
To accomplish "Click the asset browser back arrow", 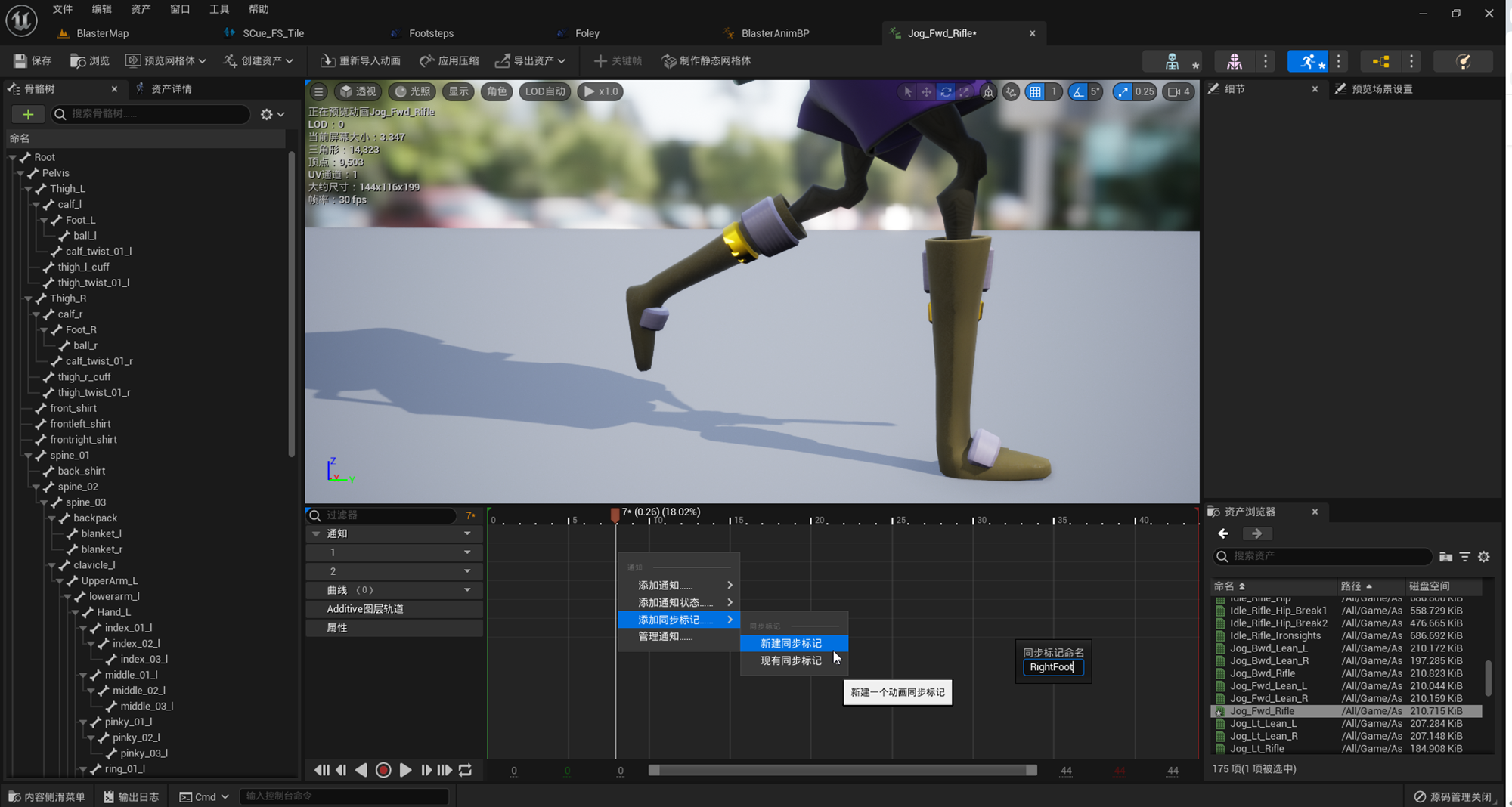I will pyautogui.click(x=1223, y=533).
